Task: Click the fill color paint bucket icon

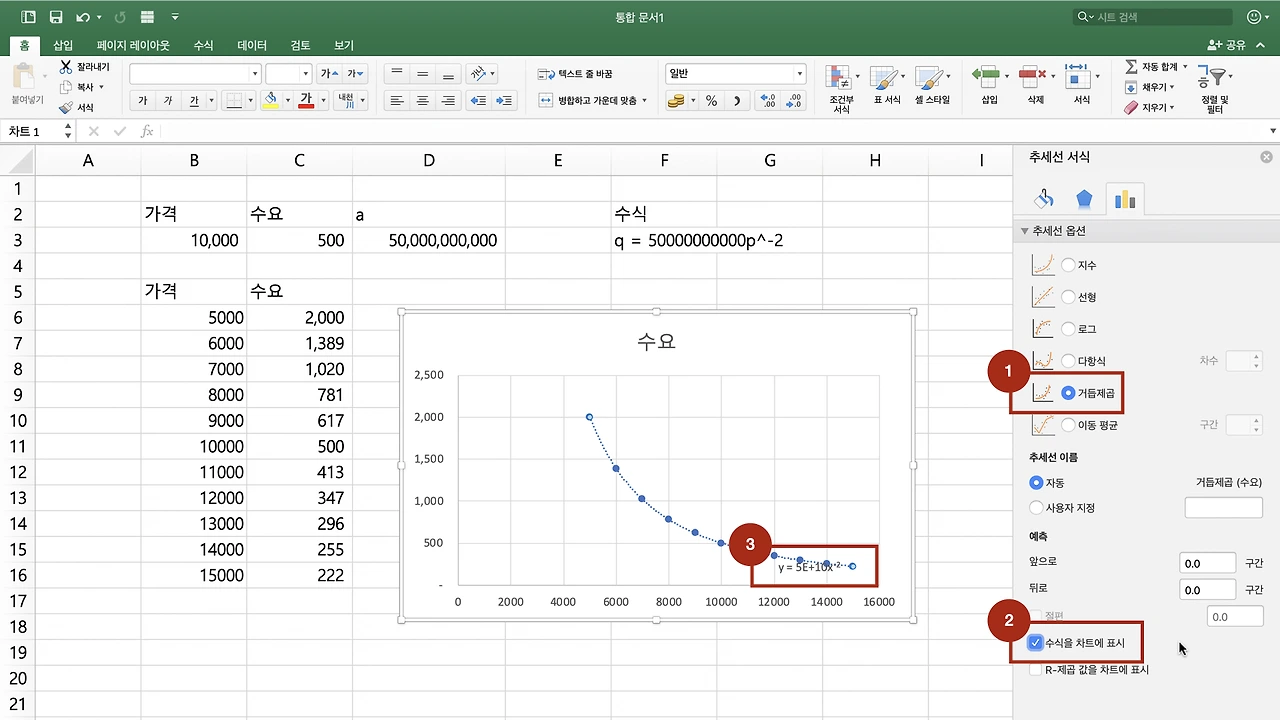Action: coord(269,100)
